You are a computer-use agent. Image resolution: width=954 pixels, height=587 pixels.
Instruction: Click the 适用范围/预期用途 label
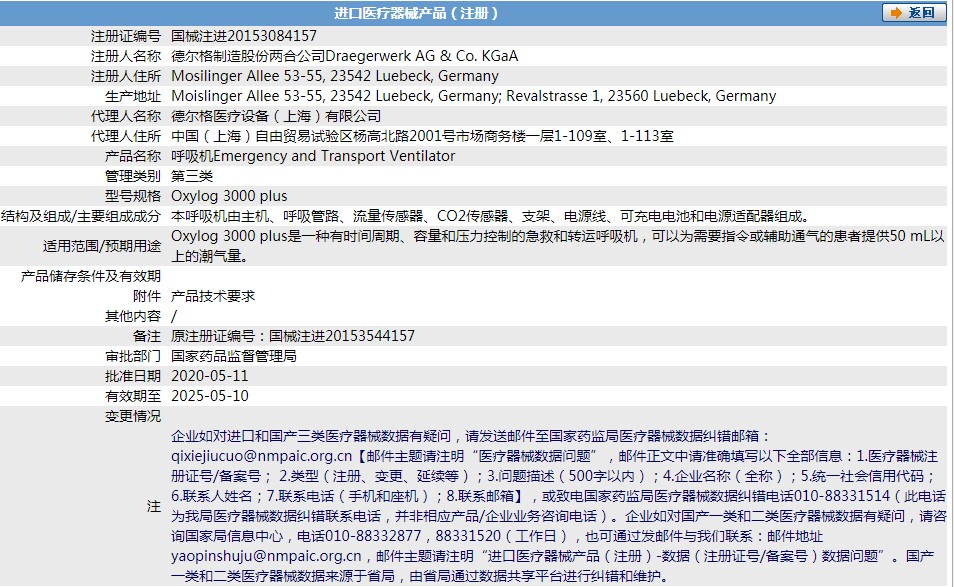[x=102, y=246]
